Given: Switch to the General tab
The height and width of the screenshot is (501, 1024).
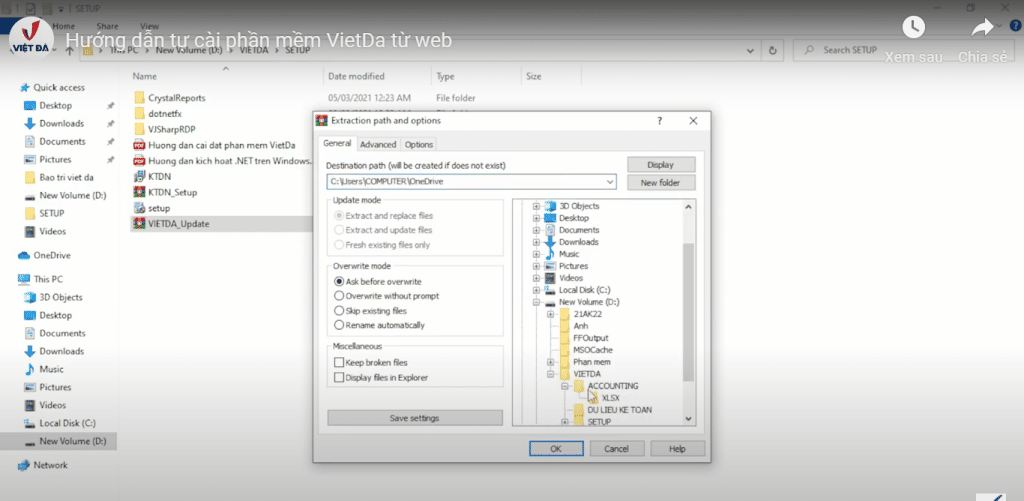Looking at the screenshot, I should (338, 144).
